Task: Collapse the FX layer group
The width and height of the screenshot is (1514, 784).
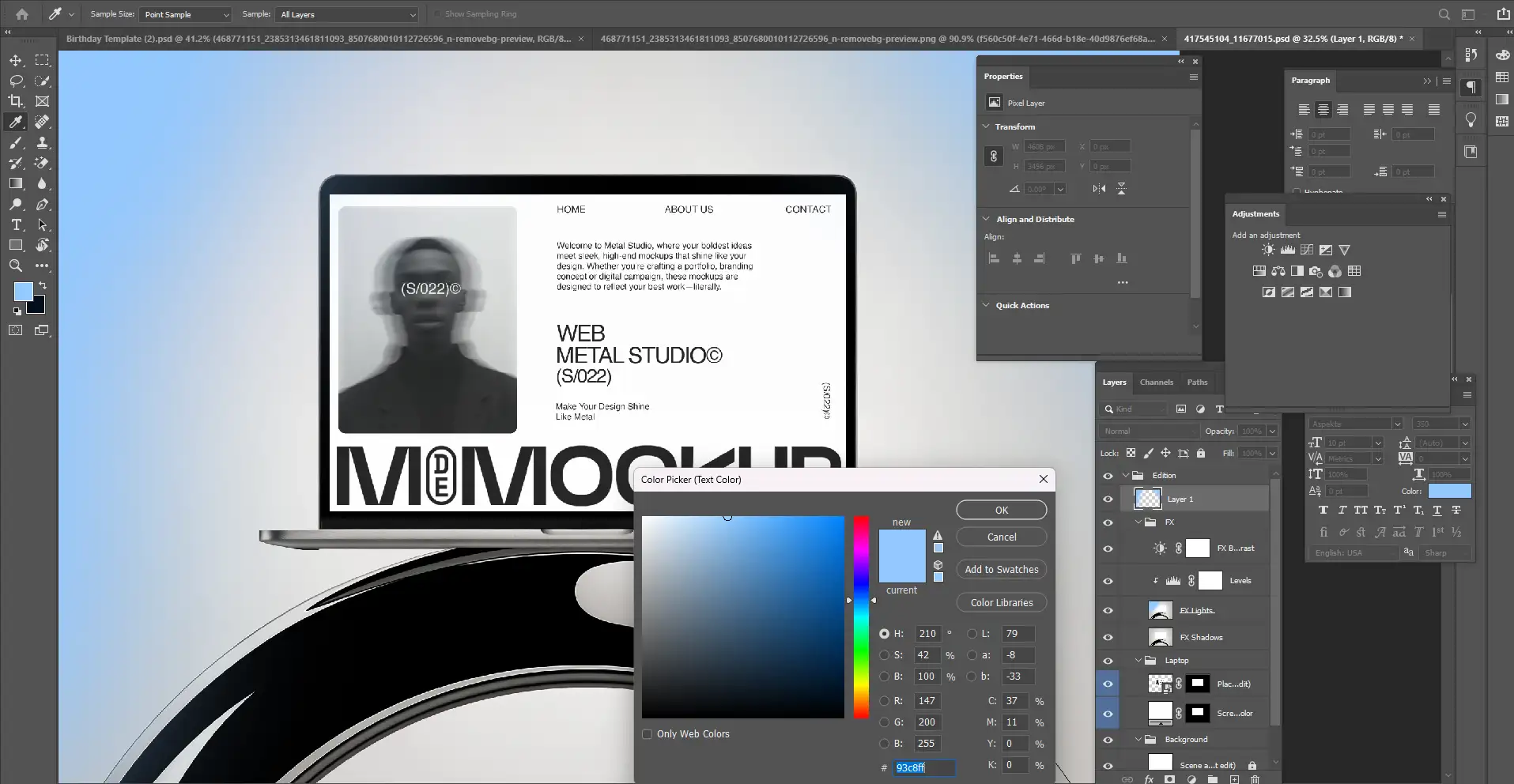Action: [x=1138, y=522]
